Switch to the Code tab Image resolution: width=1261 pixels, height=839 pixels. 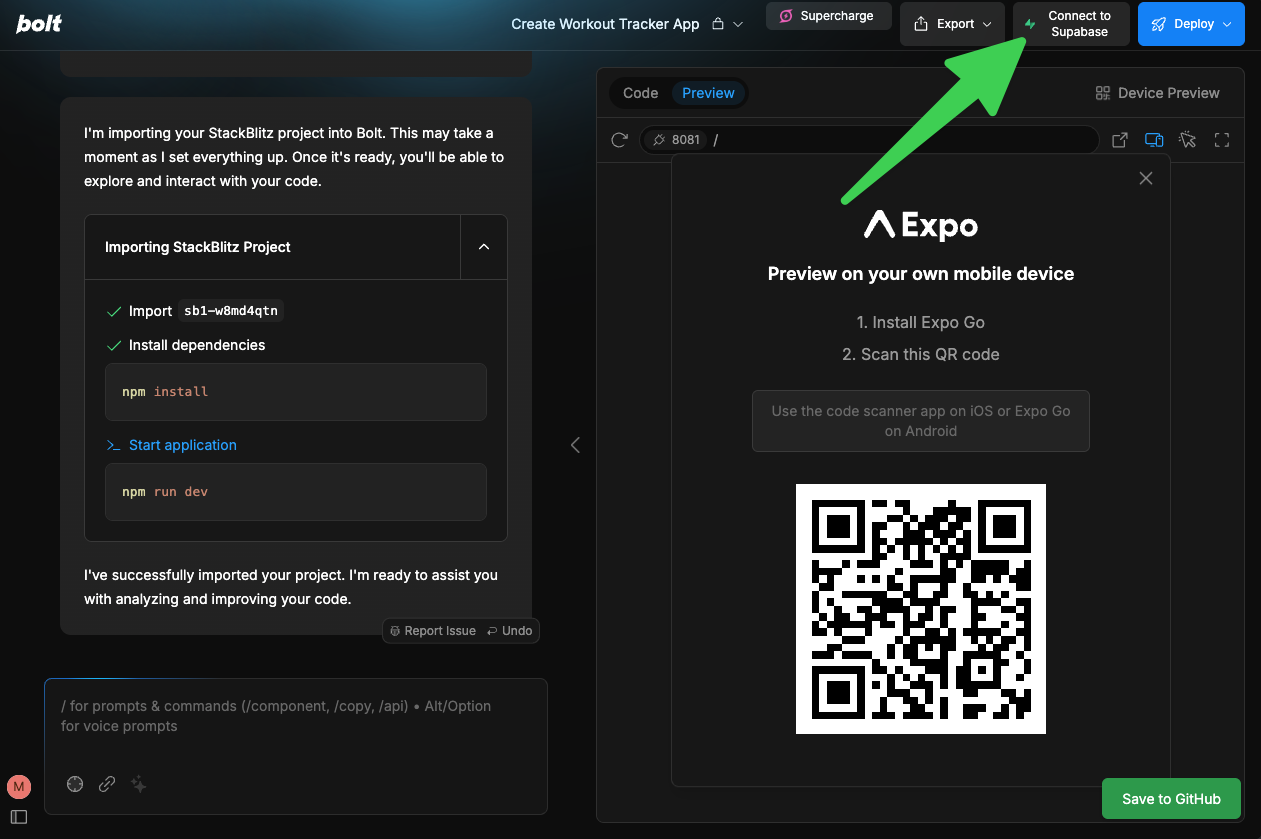pos(640,93)
